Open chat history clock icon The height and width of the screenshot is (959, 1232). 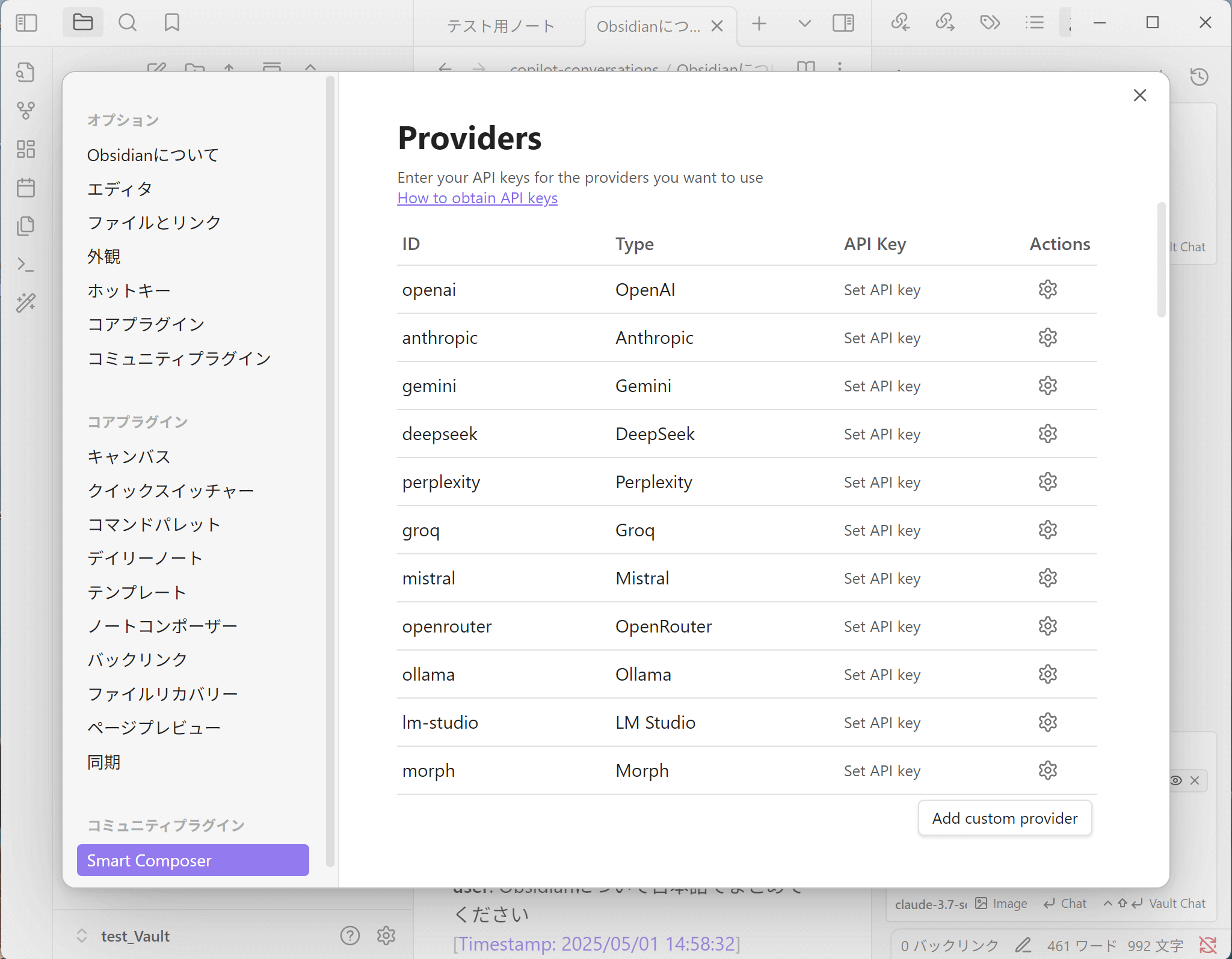1199,77
